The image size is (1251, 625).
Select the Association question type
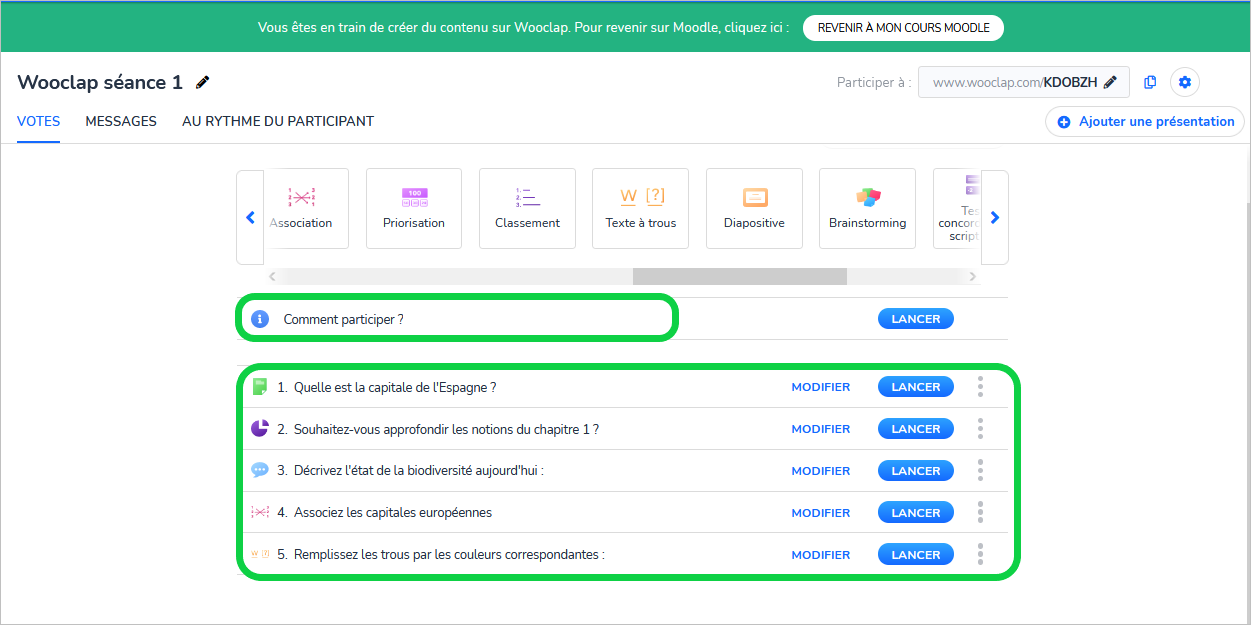coord(306,208)
